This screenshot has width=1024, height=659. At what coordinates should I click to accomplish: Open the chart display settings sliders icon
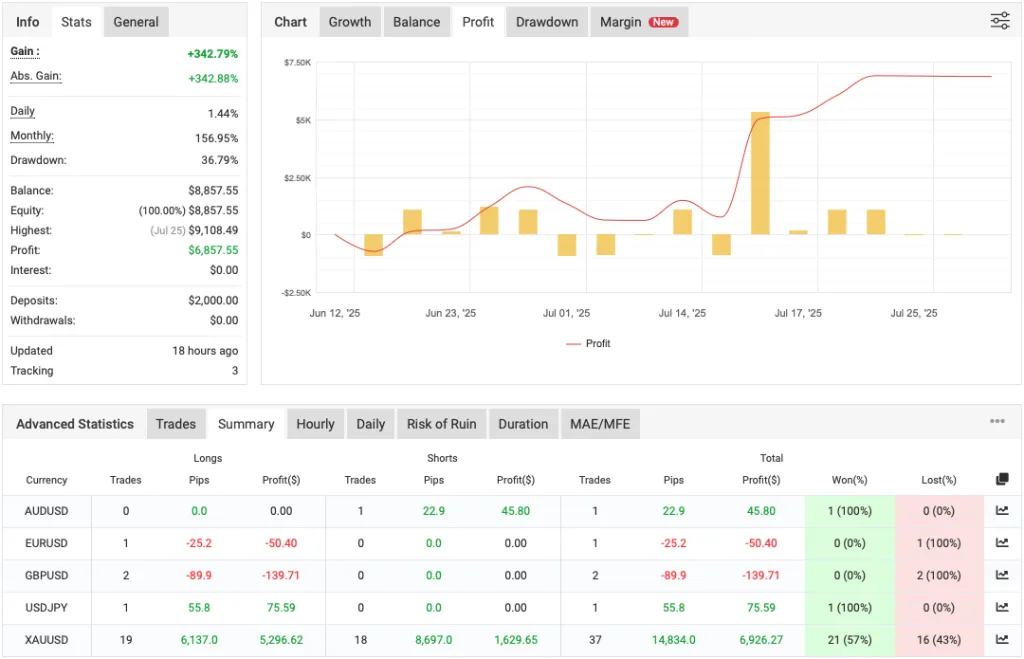click(x=999, y=20)
